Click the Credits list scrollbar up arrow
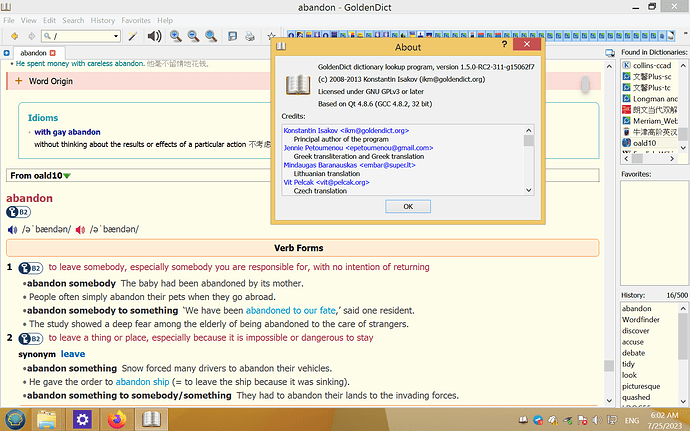Image resolution: width=690 pixels, height=431 pixels. coord(529,130)
